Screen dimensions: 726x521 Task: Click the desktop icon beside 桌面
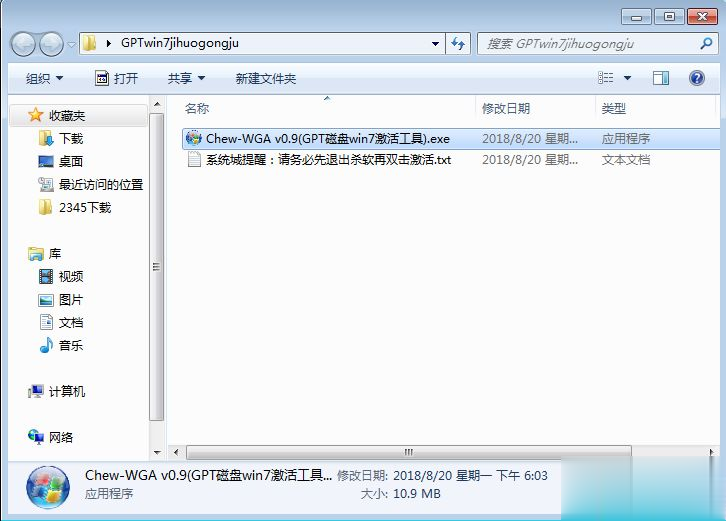click(46, 161)
